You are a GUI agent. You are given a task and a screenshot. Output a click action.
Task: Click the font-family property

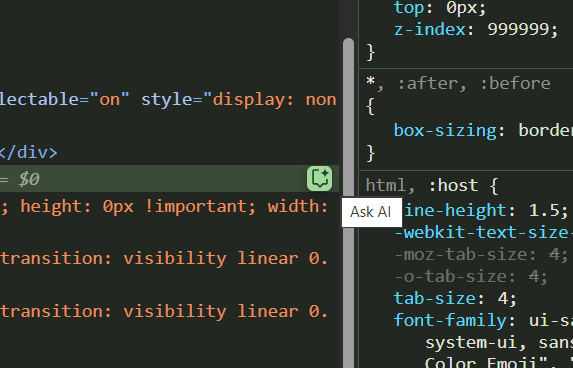pyautogui.click(x=450, y=320)
